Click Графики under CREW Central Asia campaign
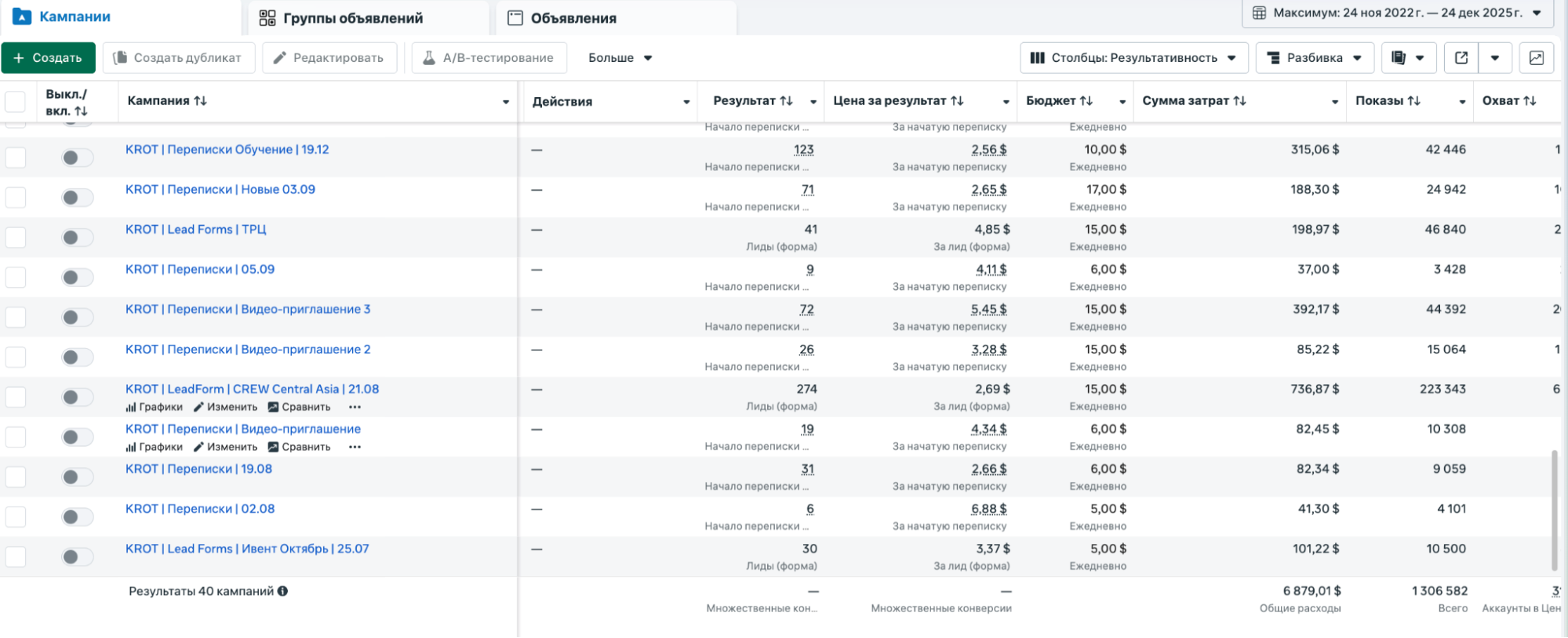Image resolution: width=1568 pixels, height=638 pixels. (155, 407)
